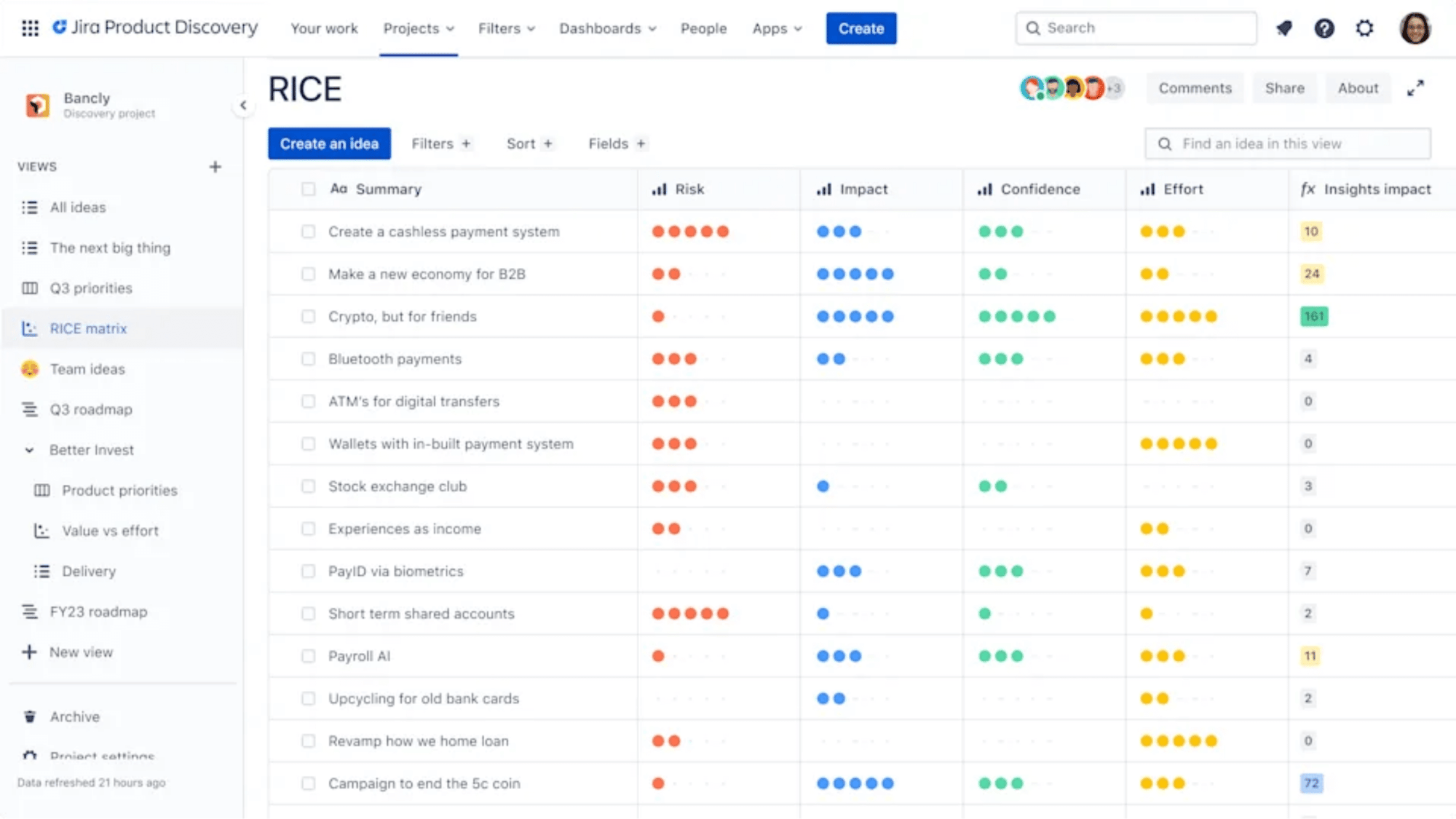Screen dimensions: 1456x819
Task: Collapse sidebar with the arrow button
Action: coord(243,106)
